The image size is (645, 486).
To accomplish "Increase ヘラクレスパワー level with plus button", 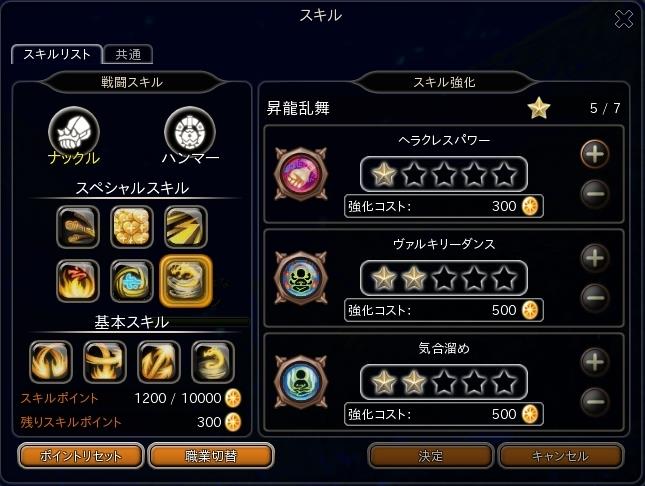I will (x=595, y=154).
